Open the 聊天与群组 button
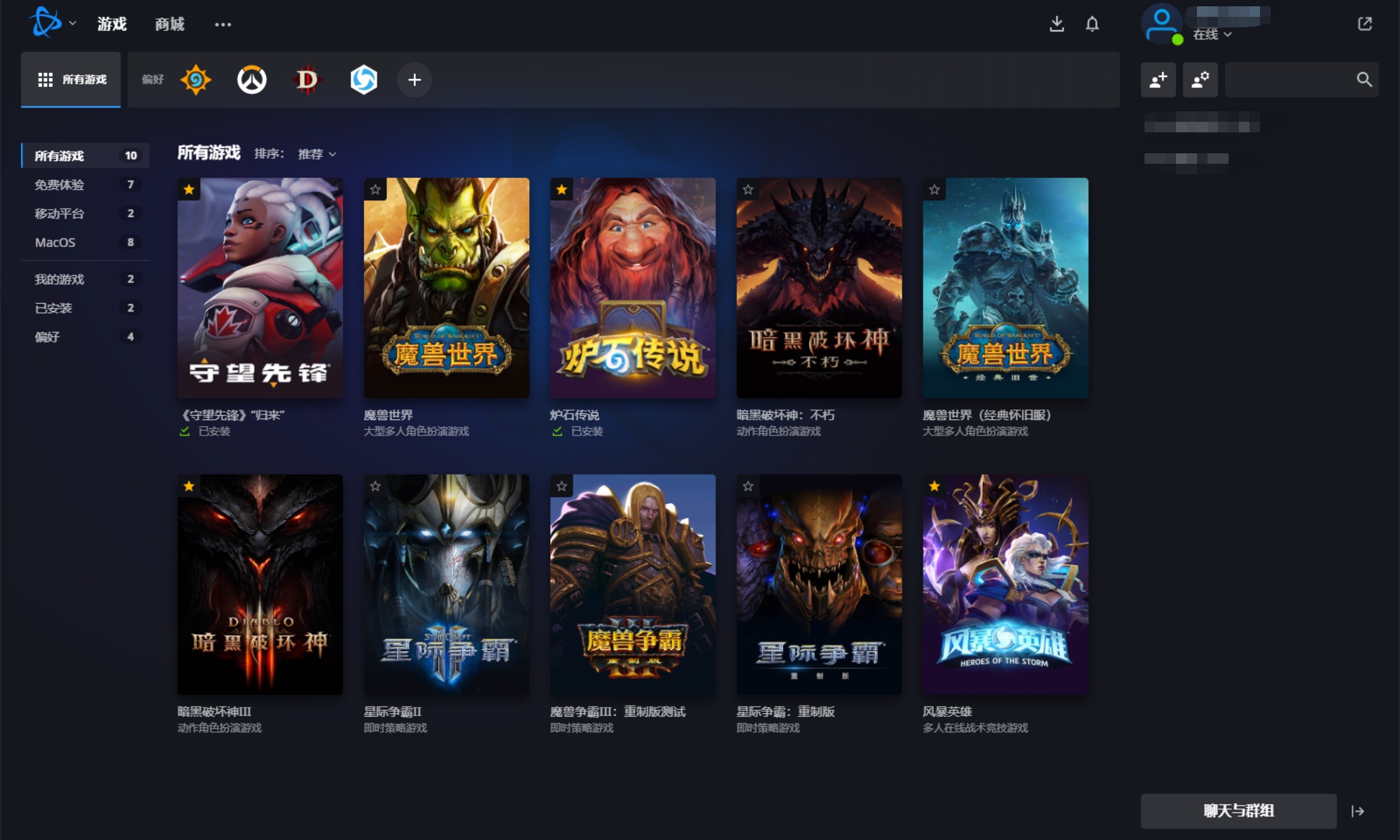Viewport: 1400px width, 840px height. pos(1239,811)
